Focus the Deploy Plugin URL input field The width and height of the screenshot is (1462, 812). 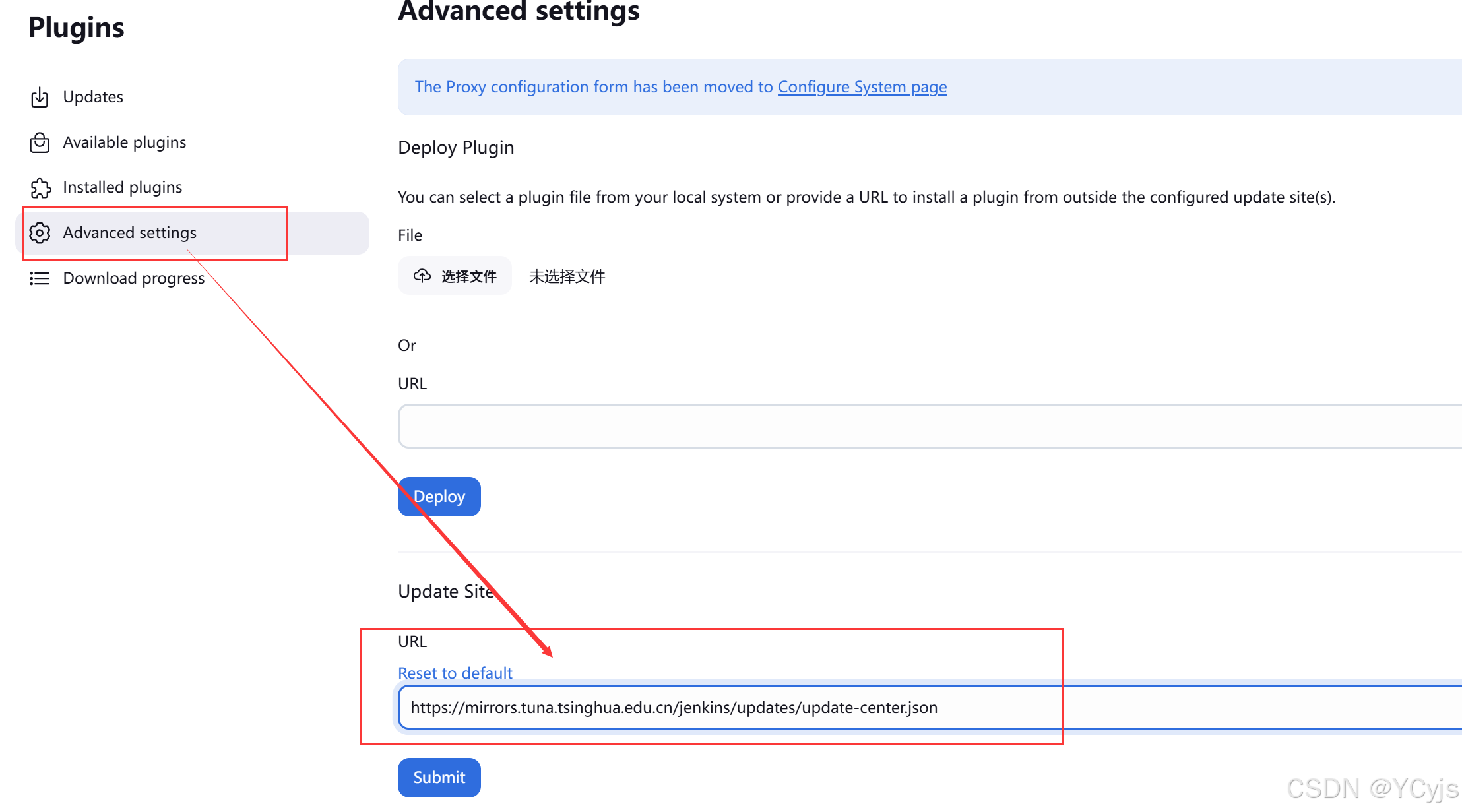[x=930, y=426]
